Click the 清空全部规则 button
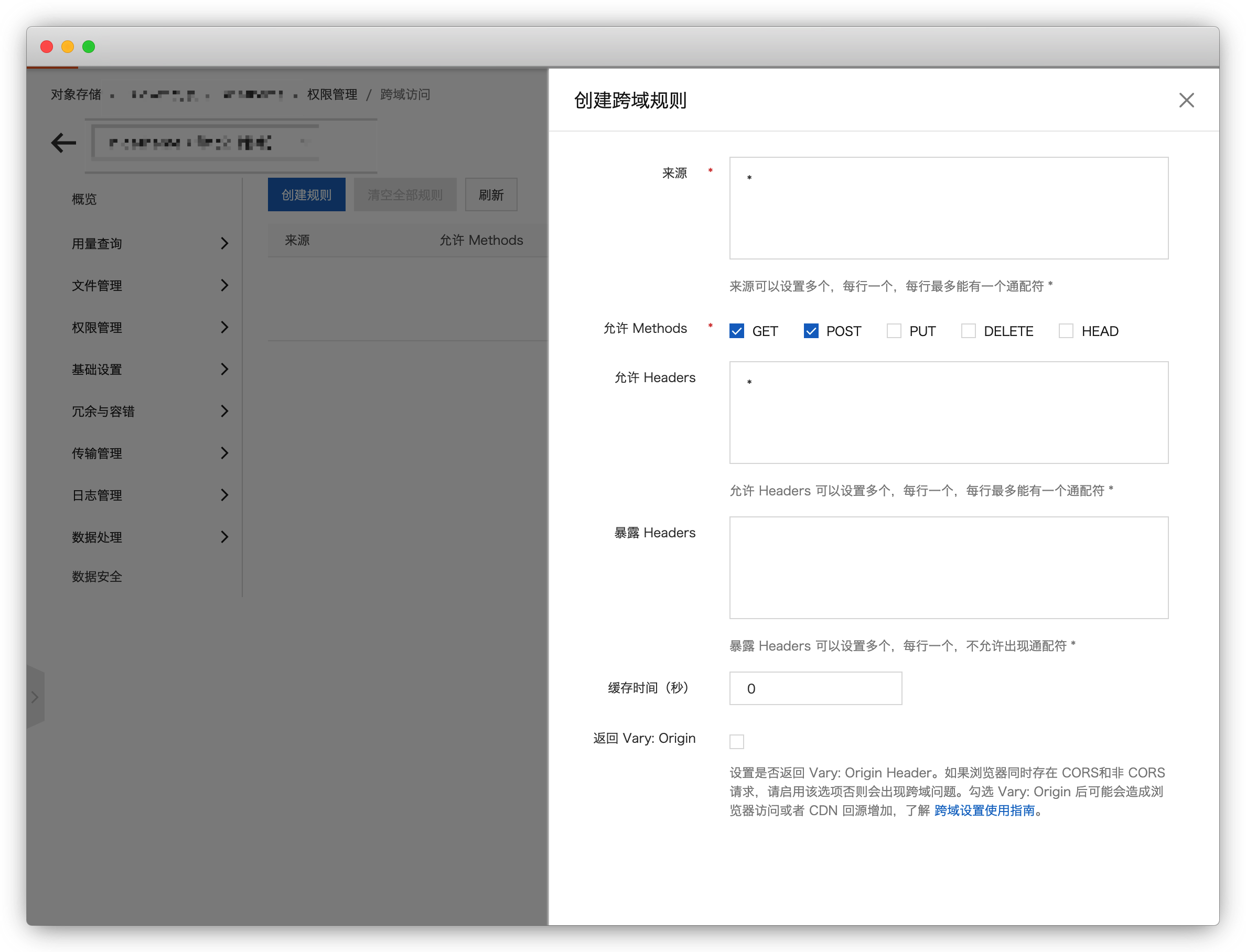The width and height of the screenshot is (1246, 952). (405, 195)
